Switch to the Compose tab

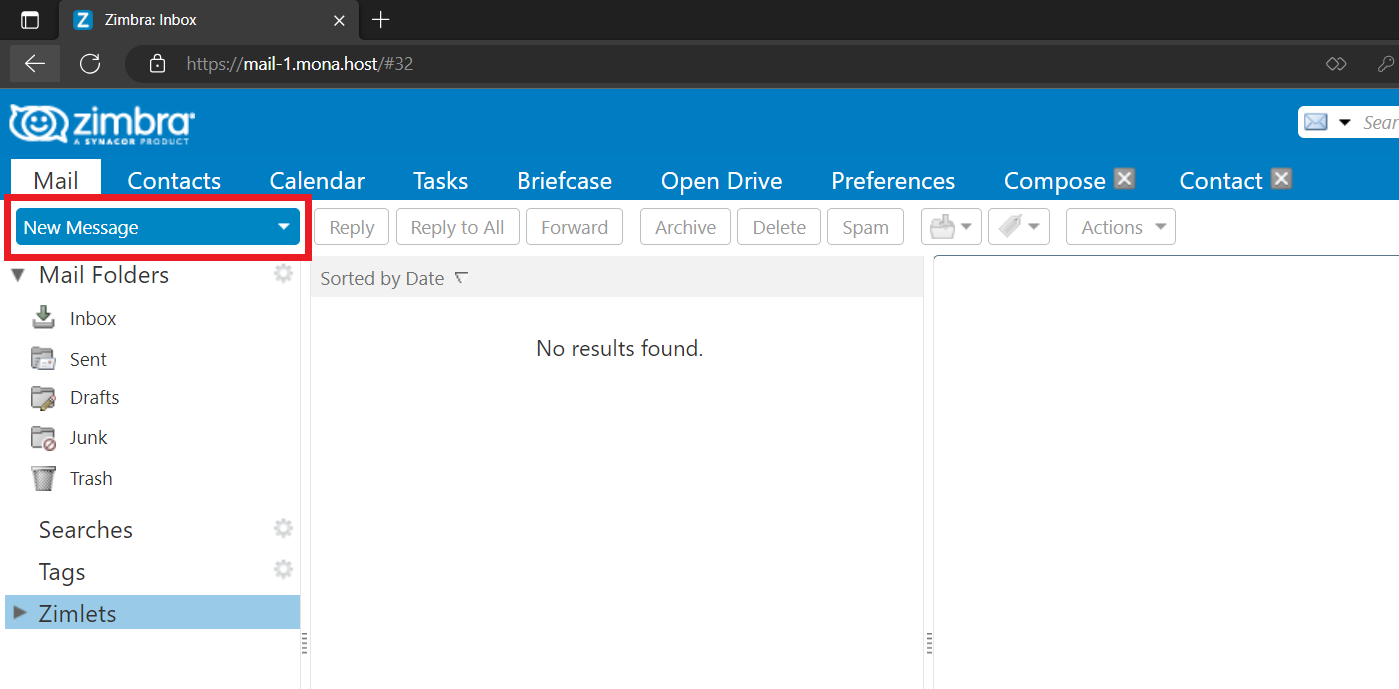tap(1054, 181)
